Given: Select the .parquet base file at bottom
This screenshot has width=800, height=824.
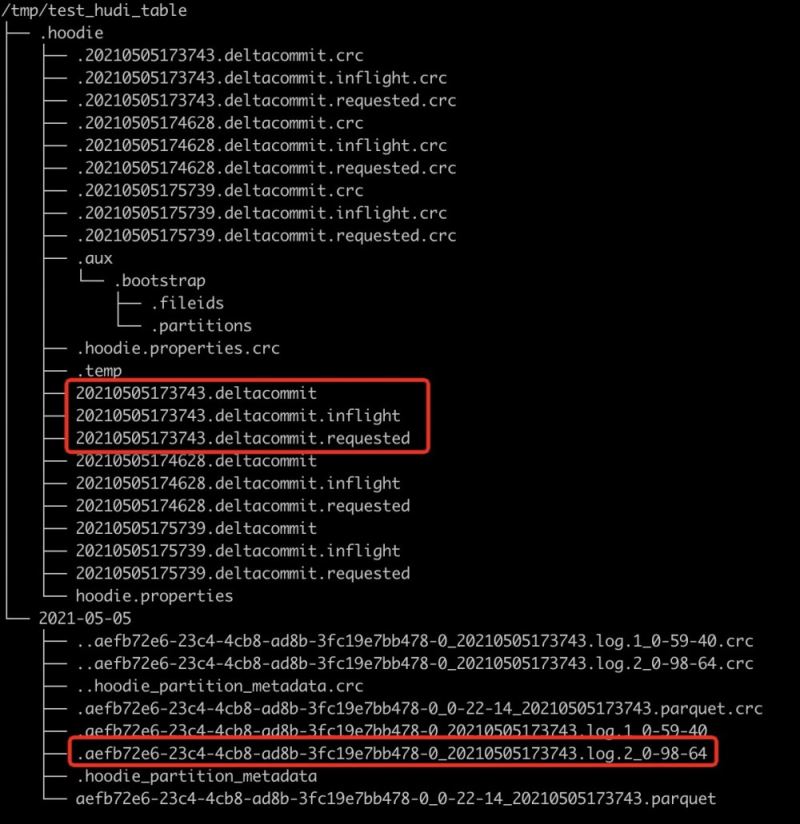Looking at the screenshot, I should pyautogui.click(x=396, y=799).
